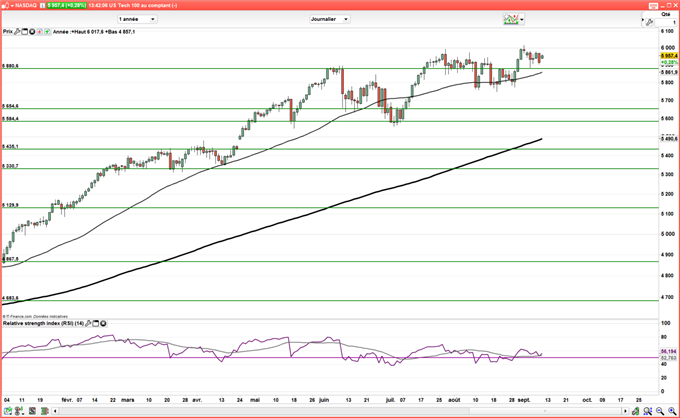Click the third bottom-left toolbar icon
The width and height of the screenshot is (680, 418).
point(32,411)
